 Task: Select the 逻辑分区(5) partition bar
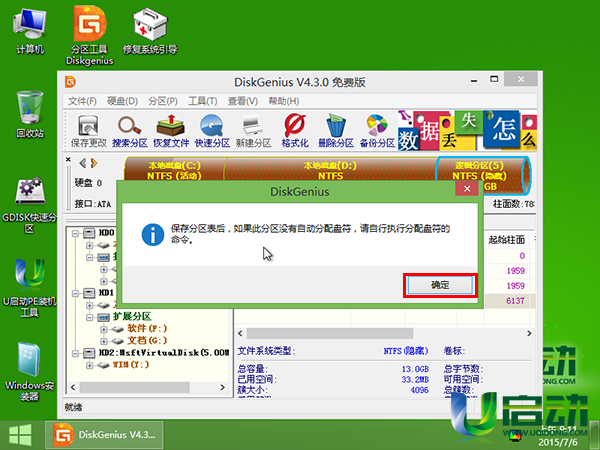[482, 174]
